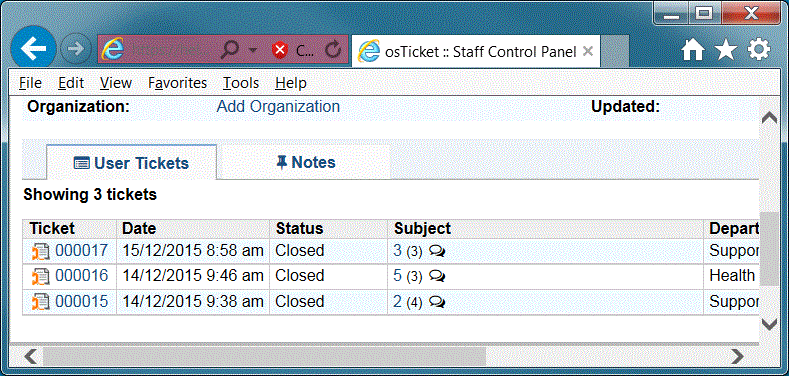Screen dimensions: 789x376
Task: Click the horizontal scrollbar right arrow
Action: coord(737,357)
